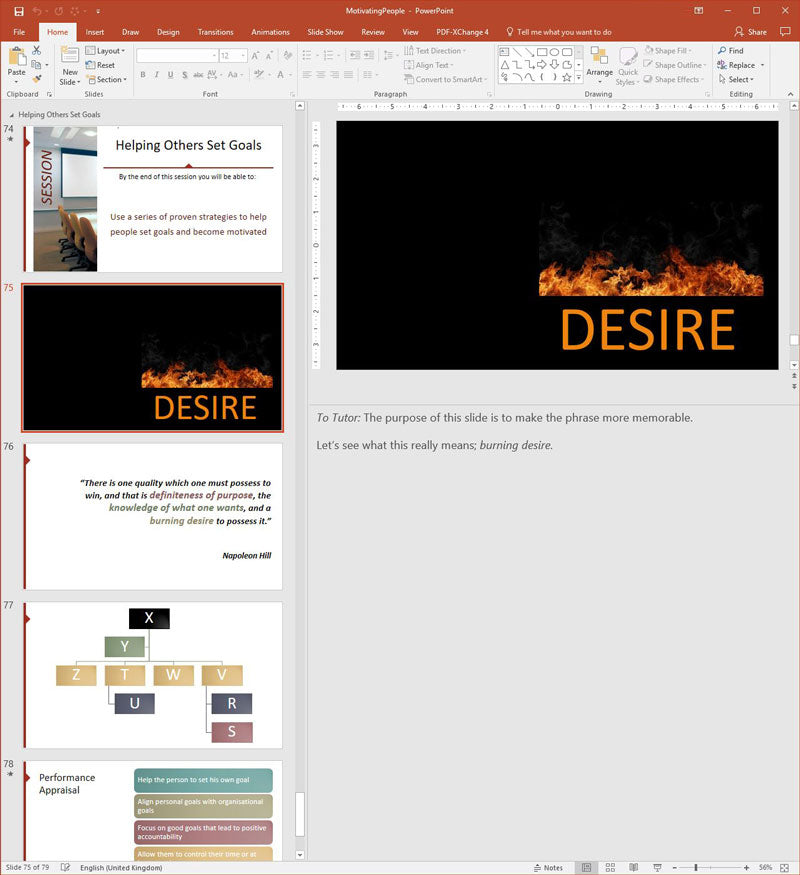Viewport: 800px width, 875px height.
Task: Switch to the Transitions tab
Action: point(215,32)
